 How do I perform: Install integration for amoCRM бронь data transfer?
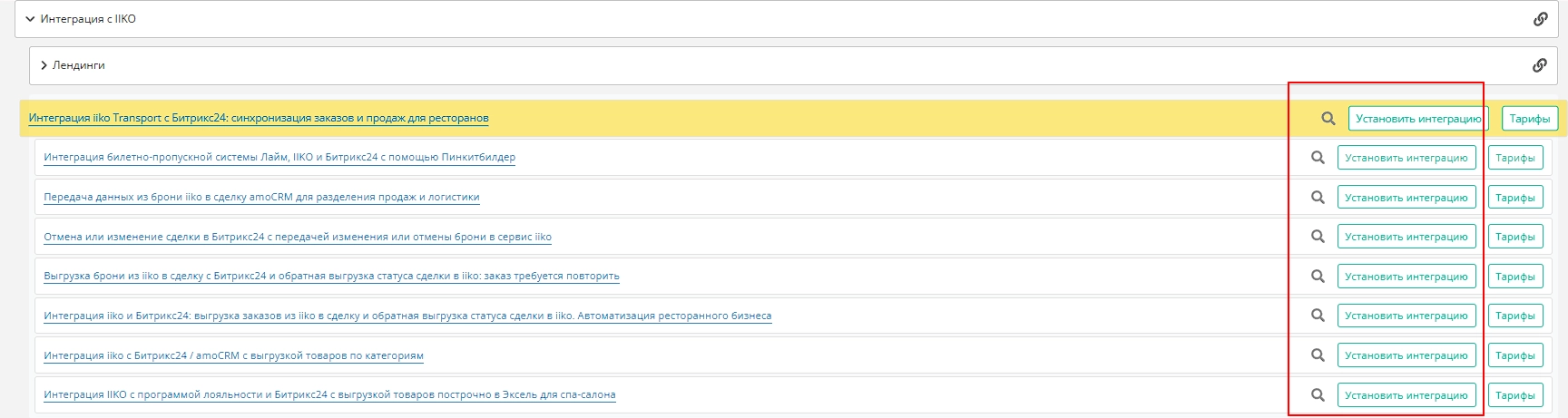pyautogui.click(x=1406, y=198)
